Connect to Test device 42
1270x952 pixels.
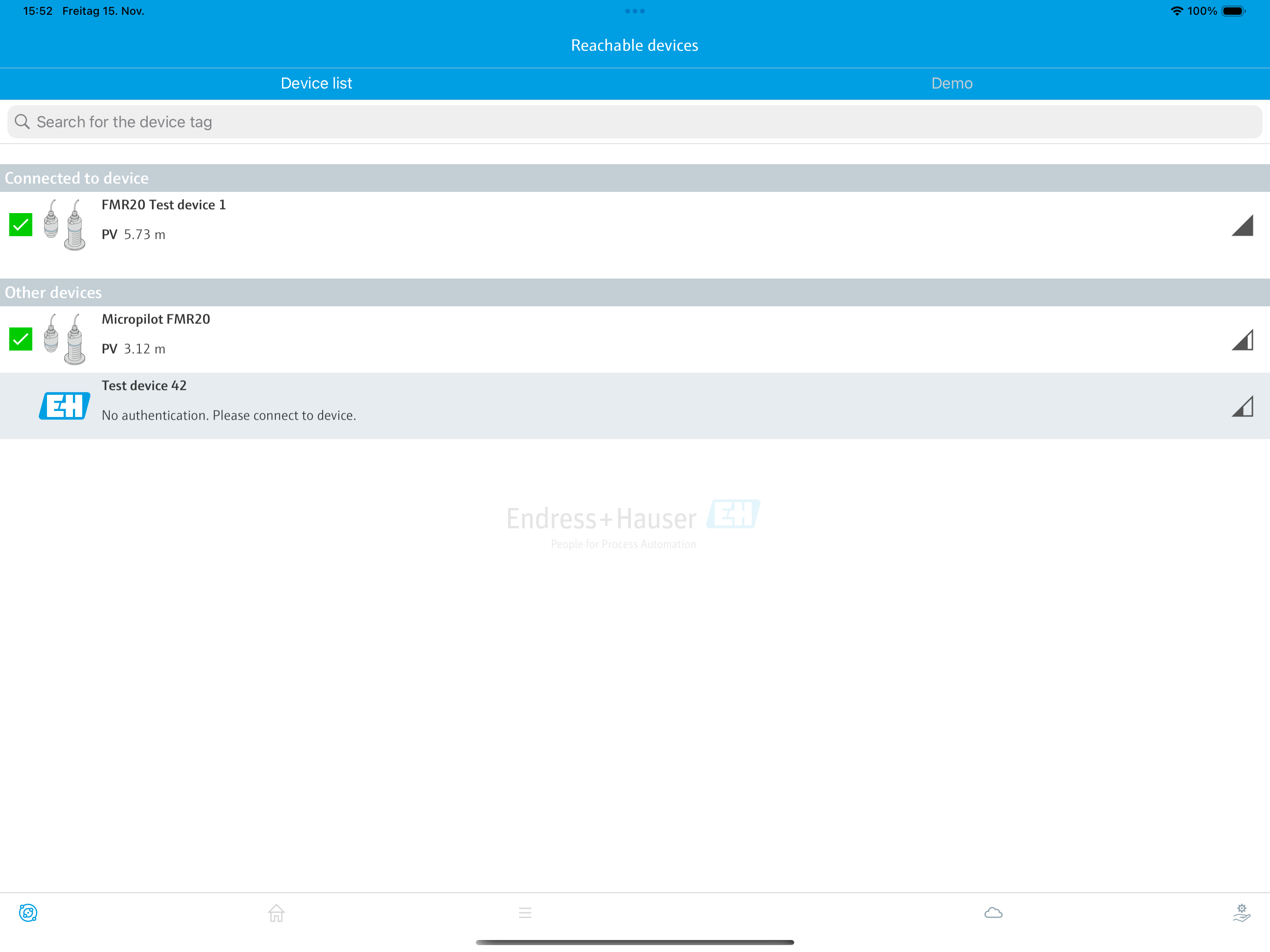(228, 406)
